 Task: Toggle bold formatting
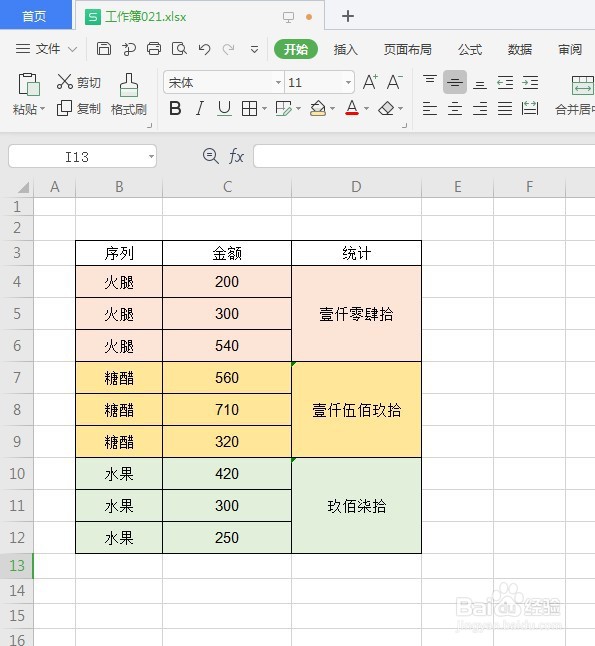[x=175, y=109]
